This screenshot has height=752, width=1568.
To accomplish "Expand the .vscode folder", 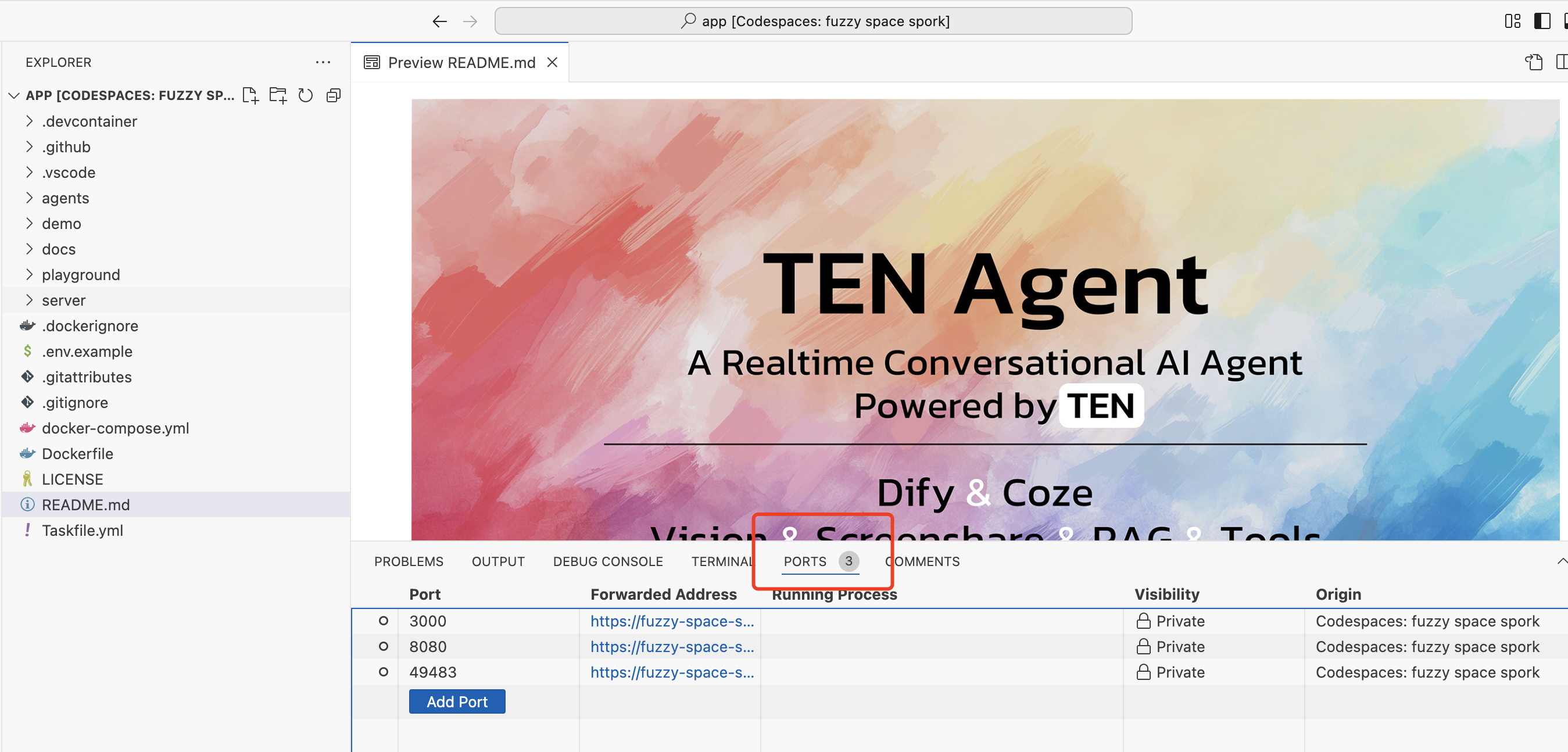I will [29, 173].
